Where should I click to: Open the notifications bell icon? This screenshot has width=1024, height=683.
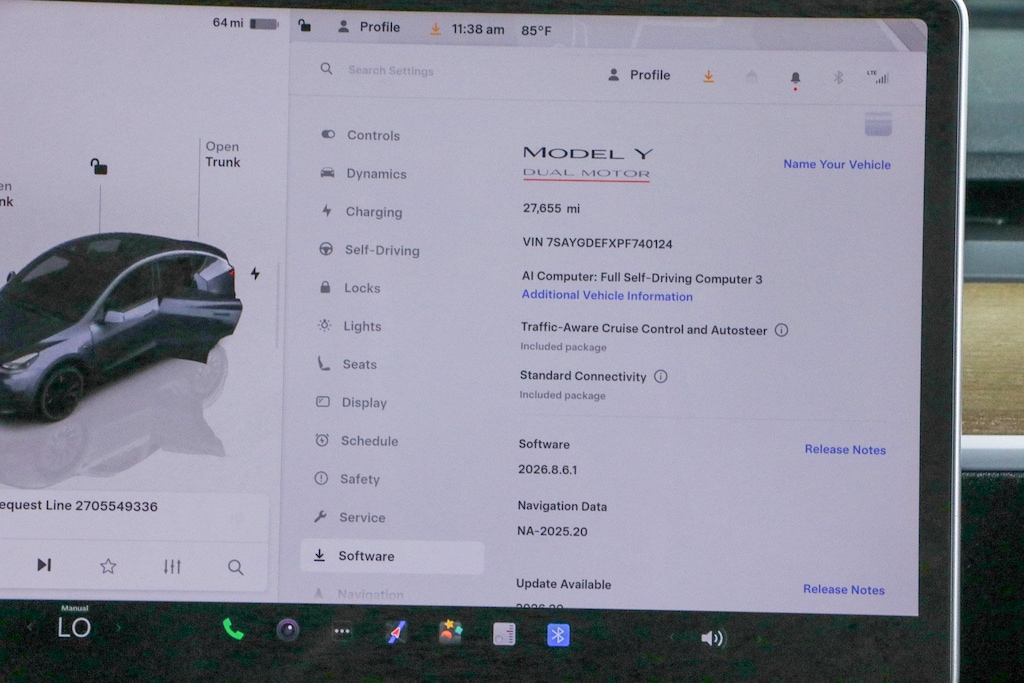pos(795,78)
